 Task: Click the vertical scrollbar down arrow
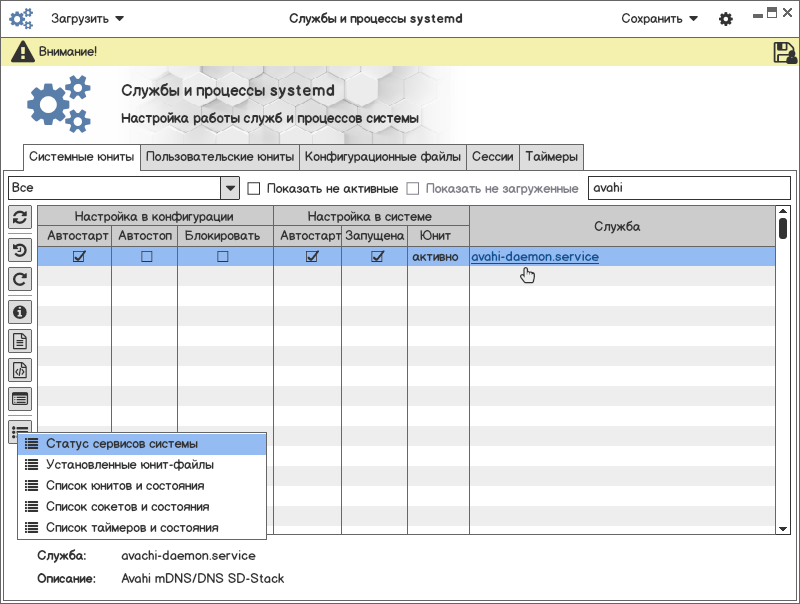[783, 528]
